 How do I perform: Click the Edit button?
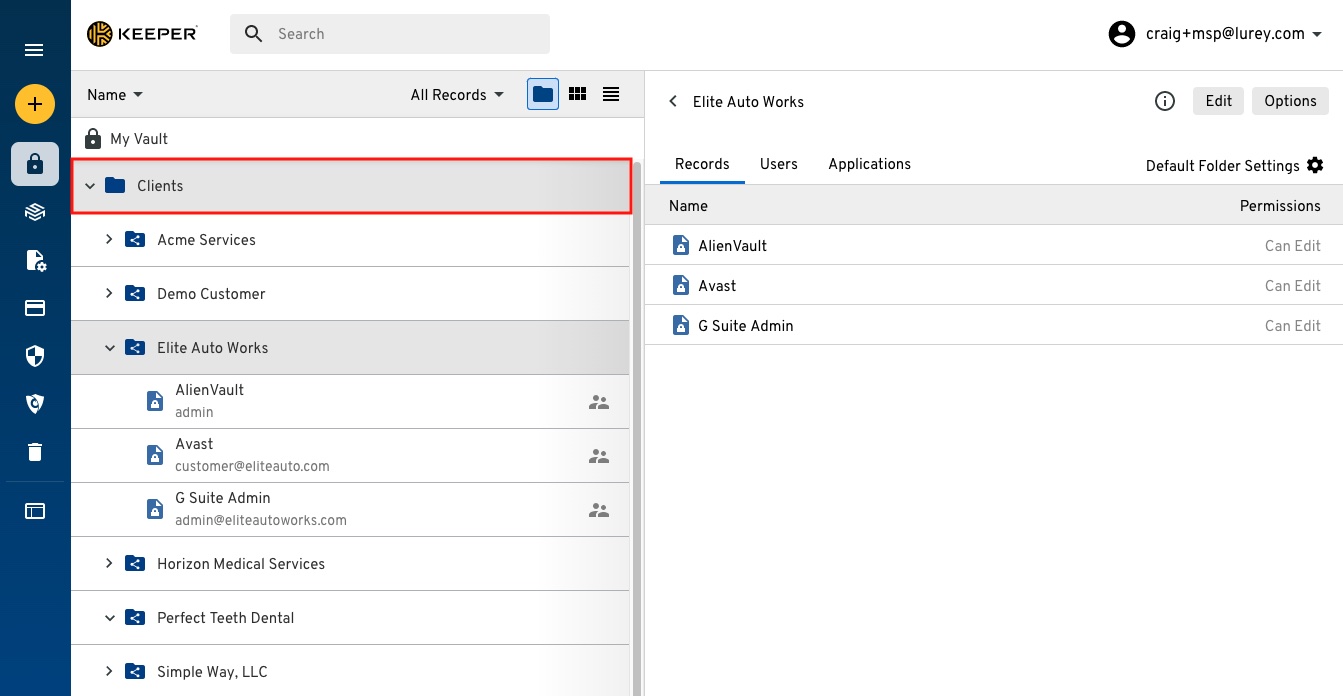(1219, 101)
